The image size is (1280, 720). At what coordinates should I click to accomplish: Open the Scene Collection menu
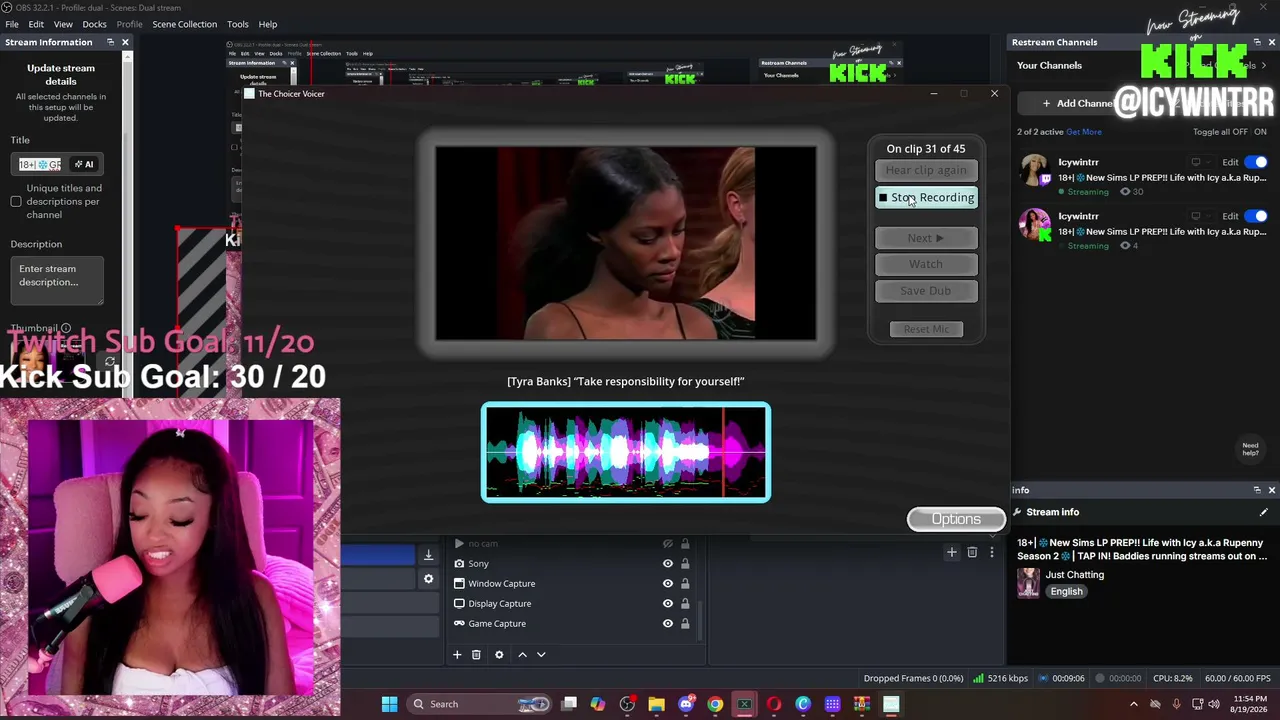(x=184, y=24)
